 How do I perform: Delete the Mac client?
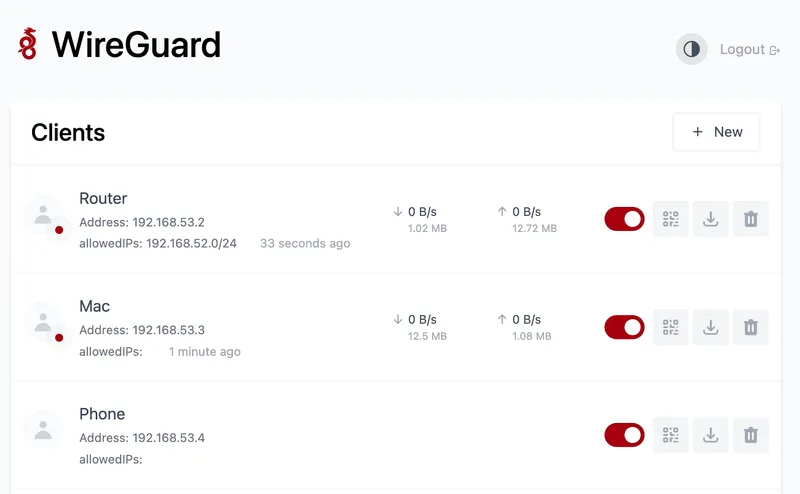coord(751,327)
